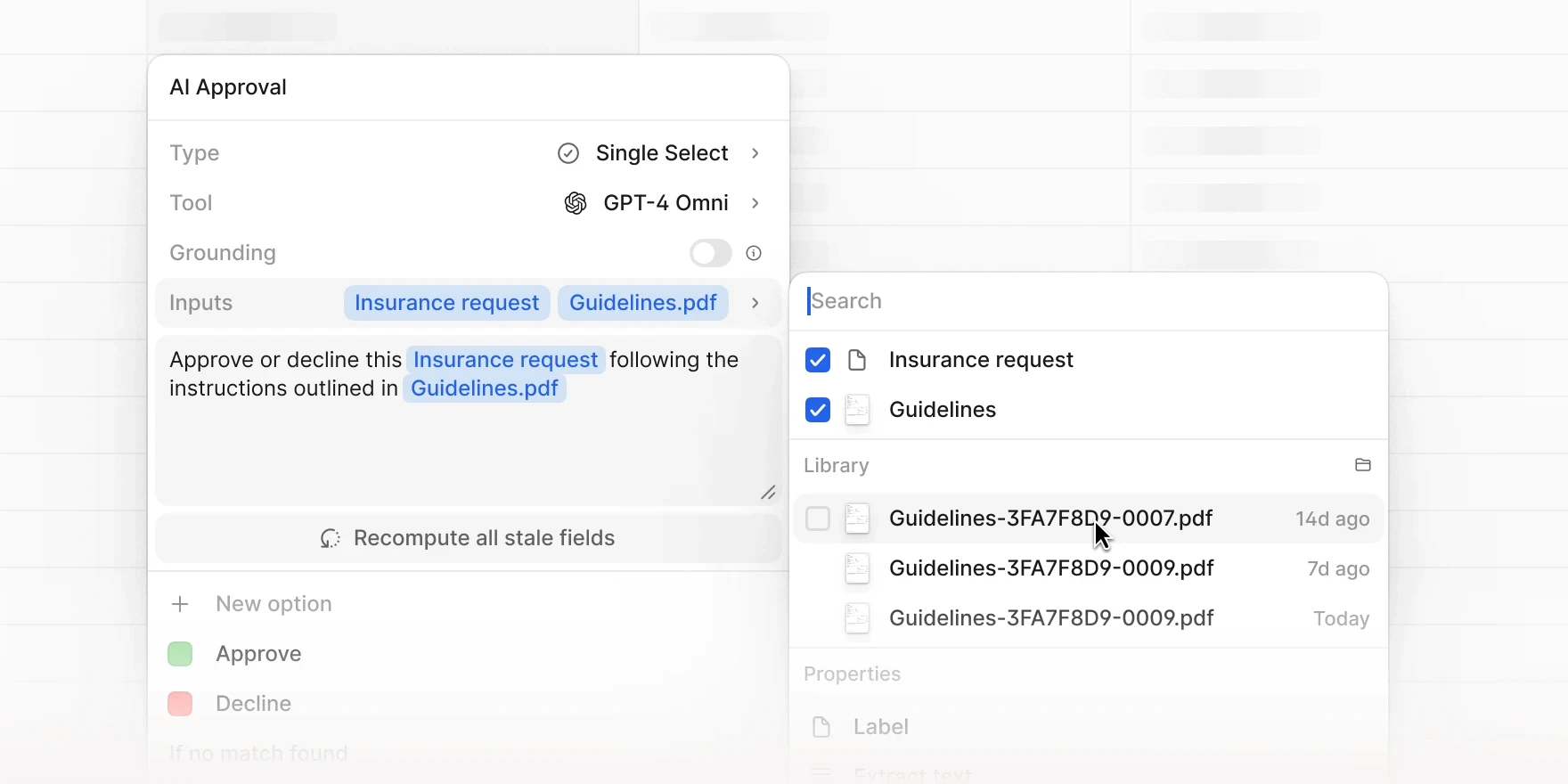Click the Grounding label
1568x784 pixels.
[x=223, y=253]
